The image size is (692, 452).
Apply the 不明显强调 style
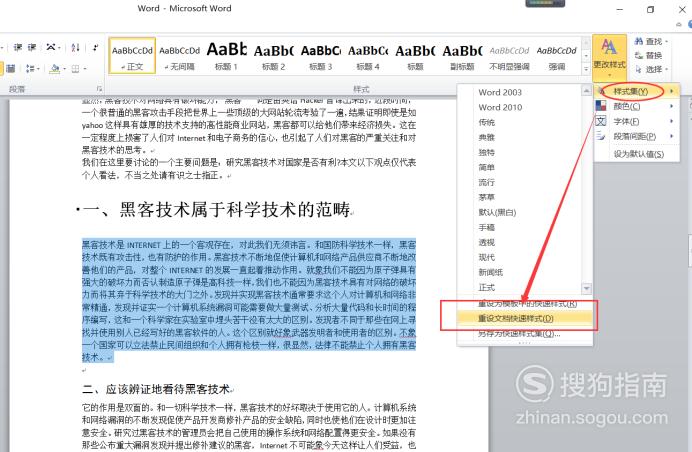point(509,56)
